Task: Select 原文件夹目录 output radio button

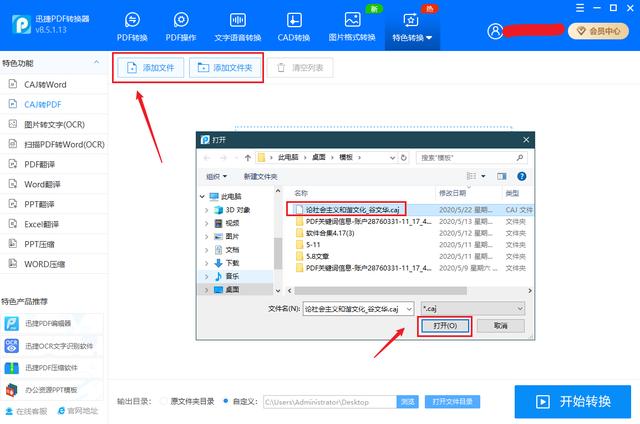Action: click(163, 402)
